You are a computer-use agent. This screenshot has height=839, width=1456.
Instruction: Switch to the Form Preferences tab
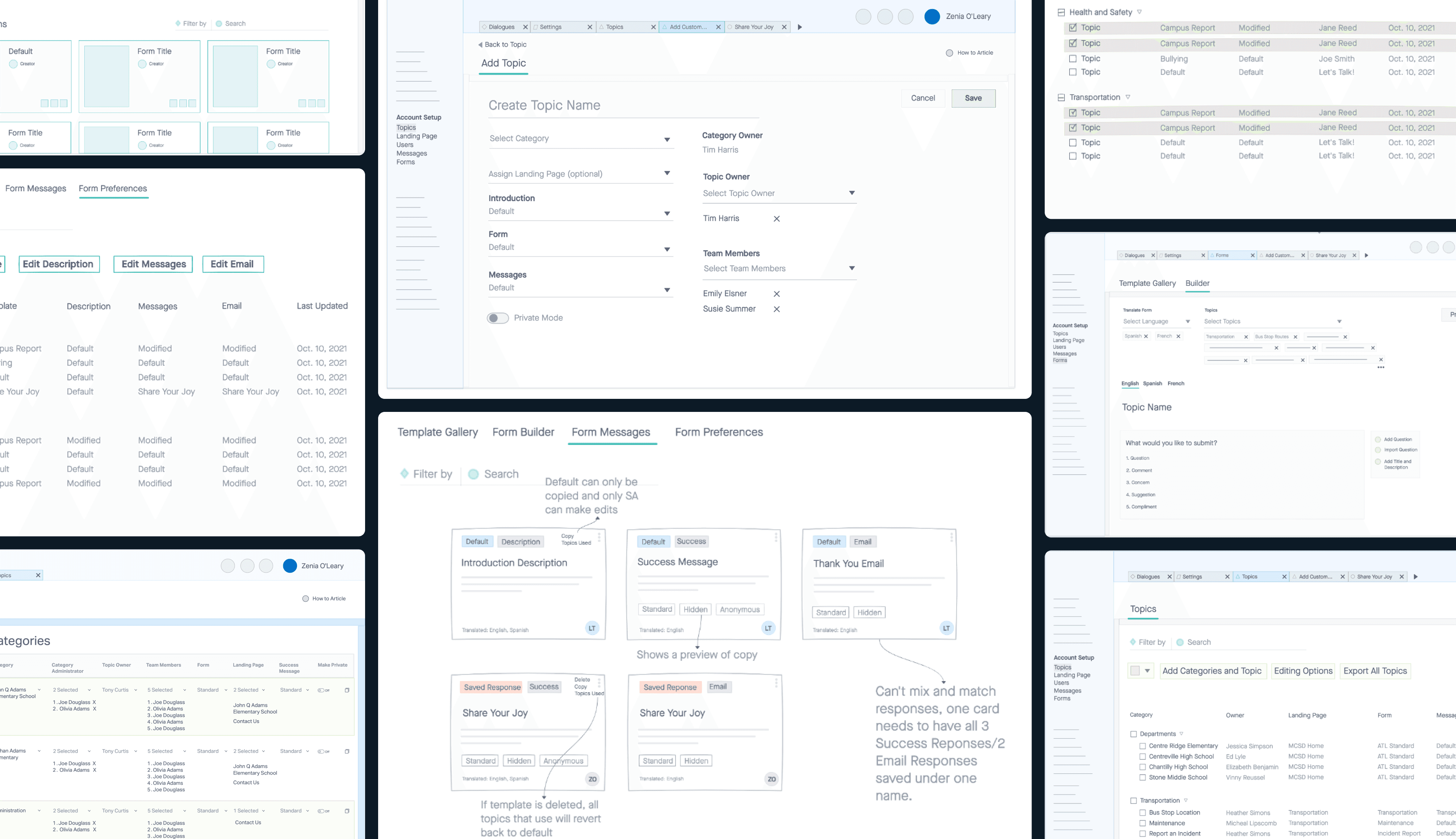719,432
